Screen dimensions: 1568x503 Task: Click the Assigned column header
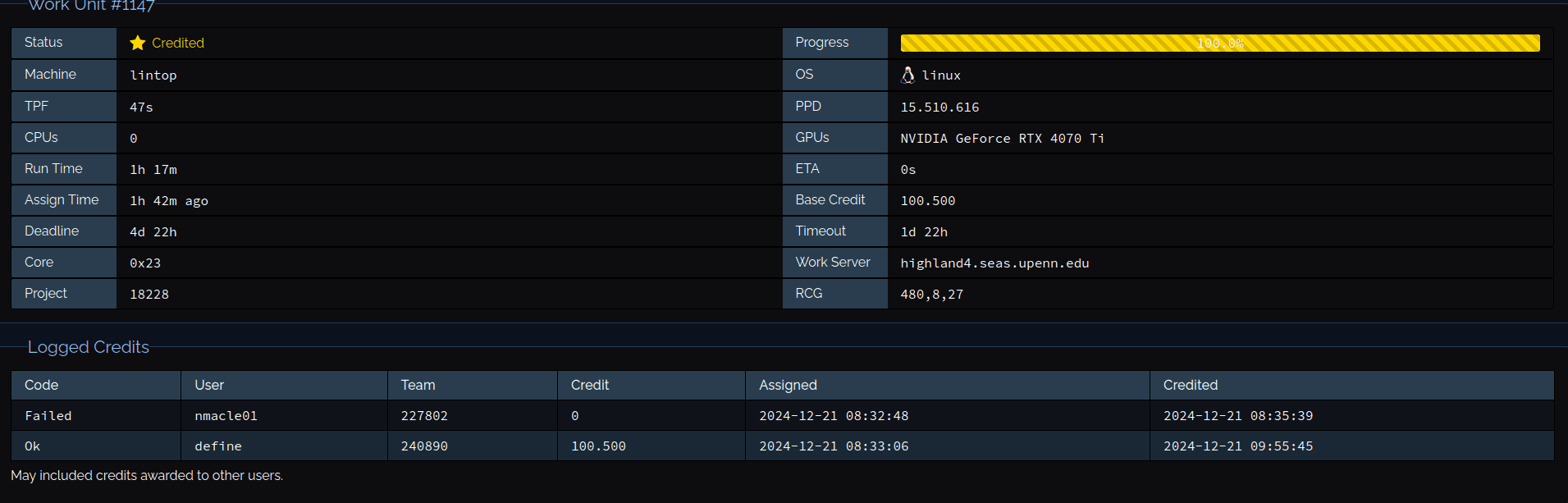(x=788, y=385)
